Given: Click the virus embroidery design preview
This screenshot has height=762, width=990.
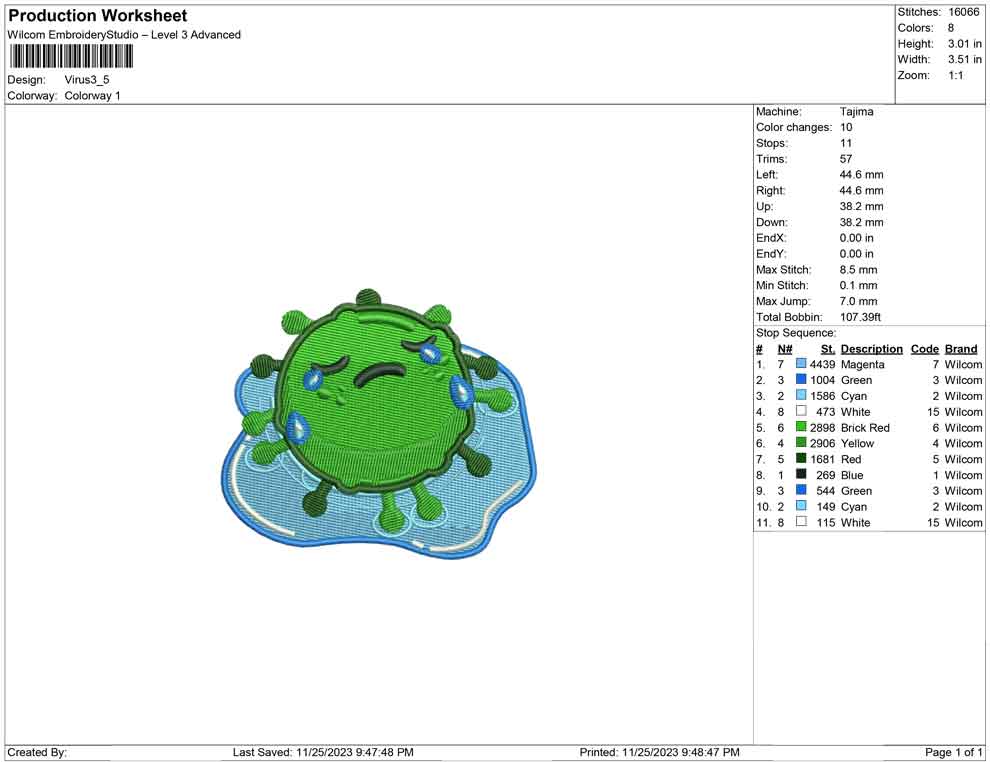Looking at the screenshot, I should pyautogui.click(x=379, y=426).
